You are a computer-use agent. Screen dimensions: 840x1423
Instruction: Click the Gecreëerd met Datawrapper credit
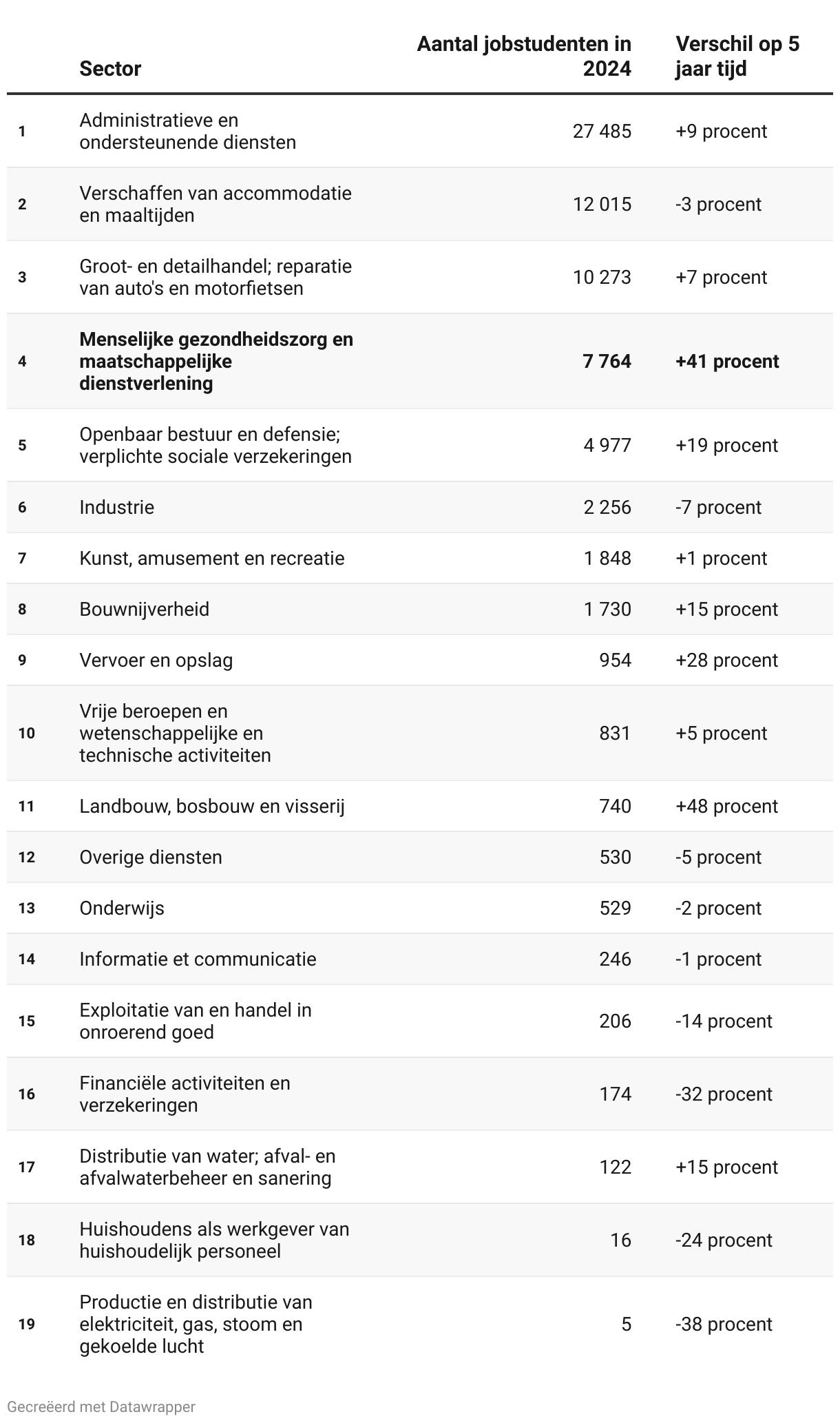pos(101,1406)
